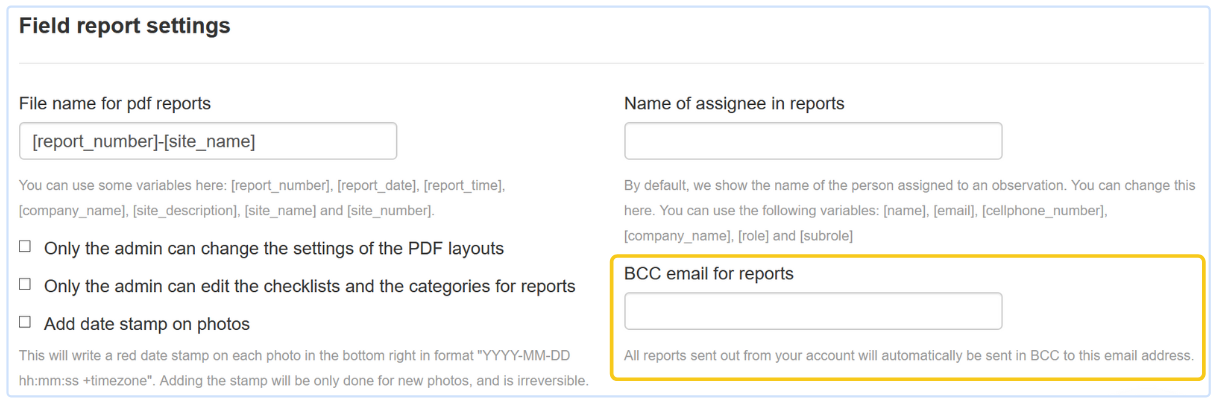Screen dimensions: 1215x401
Task: Click the 'You can use some variables here' hint line
Action: pos(262,186)
